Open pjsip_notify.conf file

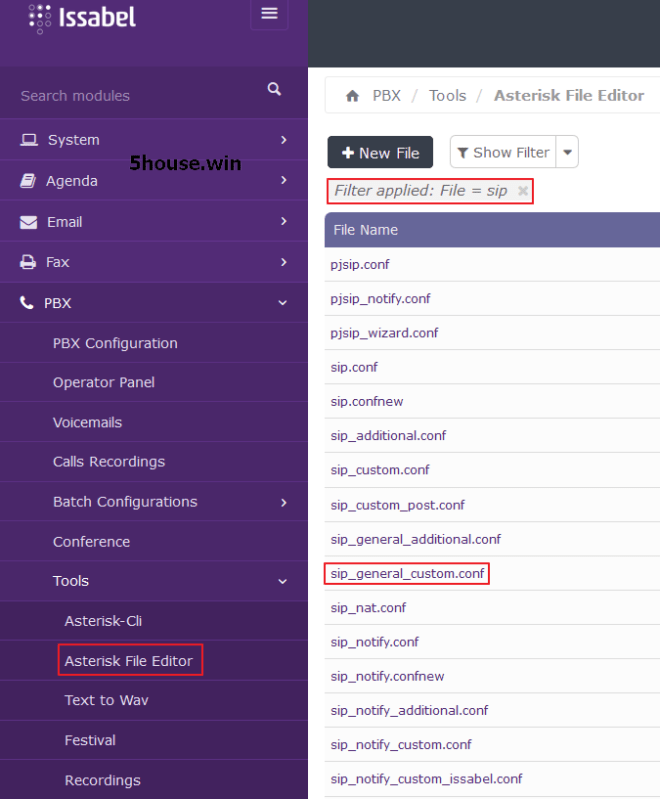pyautogui.click(x=380, y=299)
